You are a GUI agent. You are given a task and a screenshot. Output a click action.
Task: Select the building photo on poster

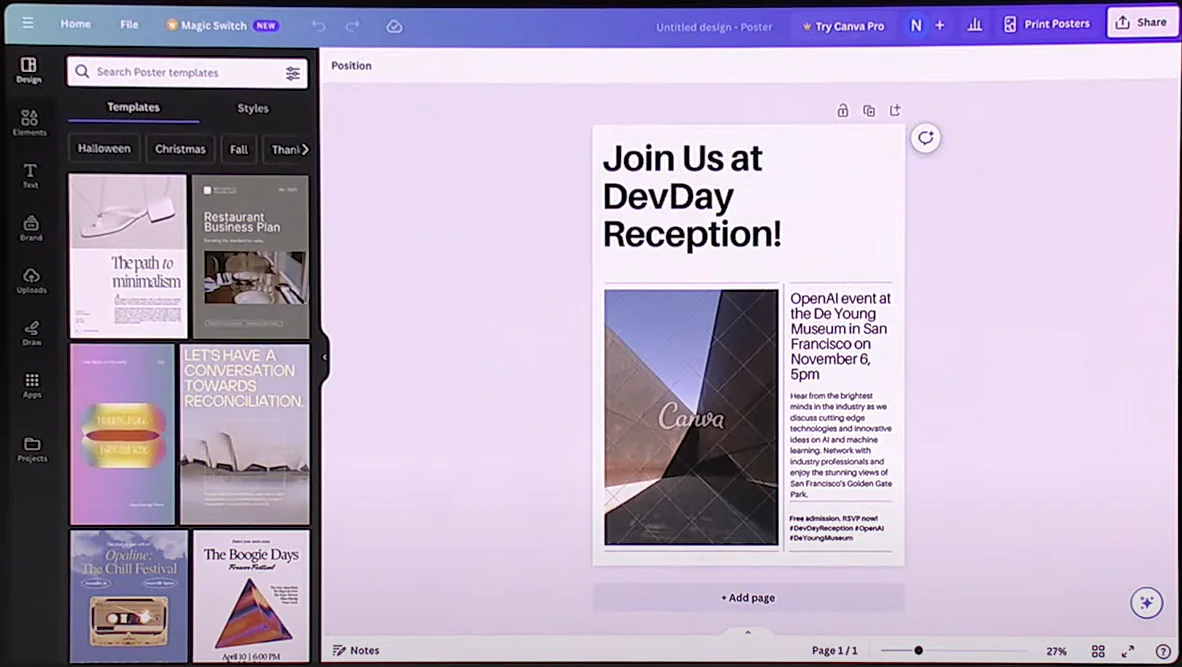[691, 417]
